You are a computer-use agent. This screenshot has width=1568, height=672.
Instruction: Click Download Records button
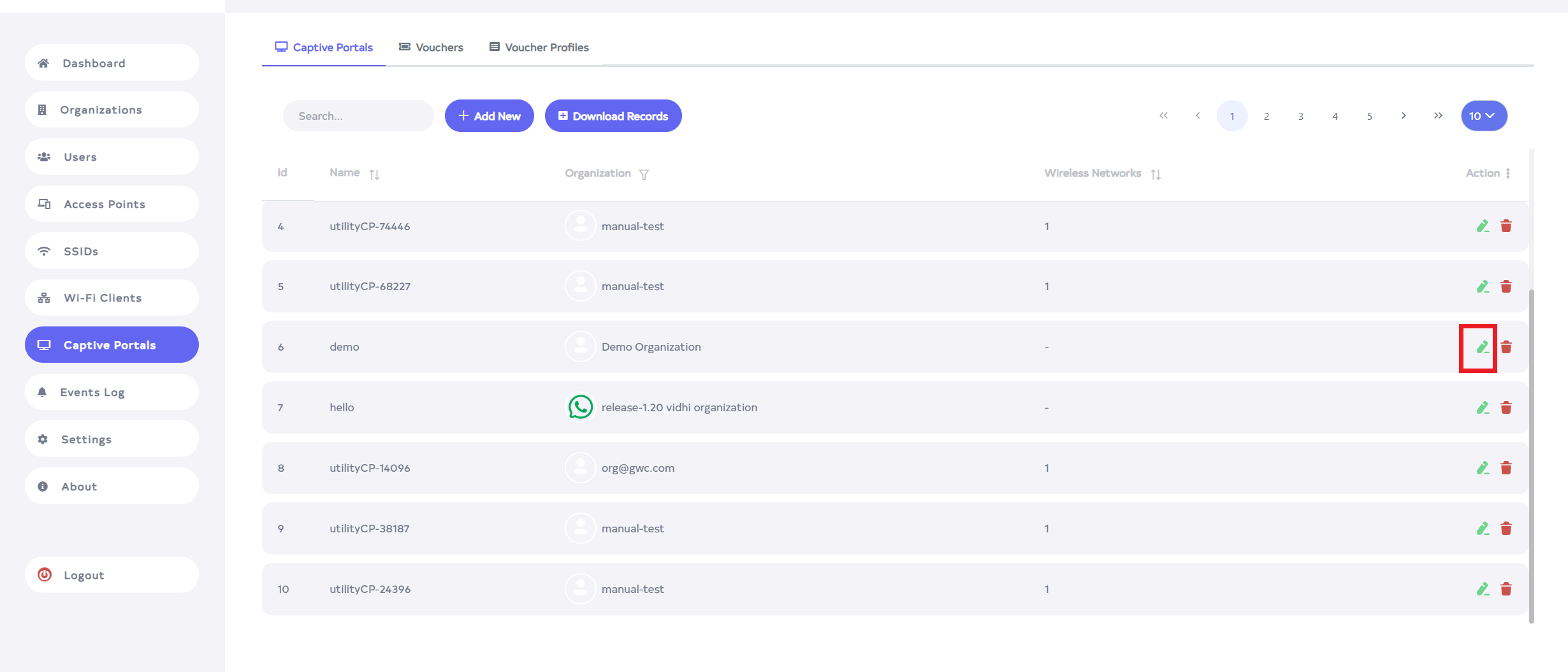613,116
